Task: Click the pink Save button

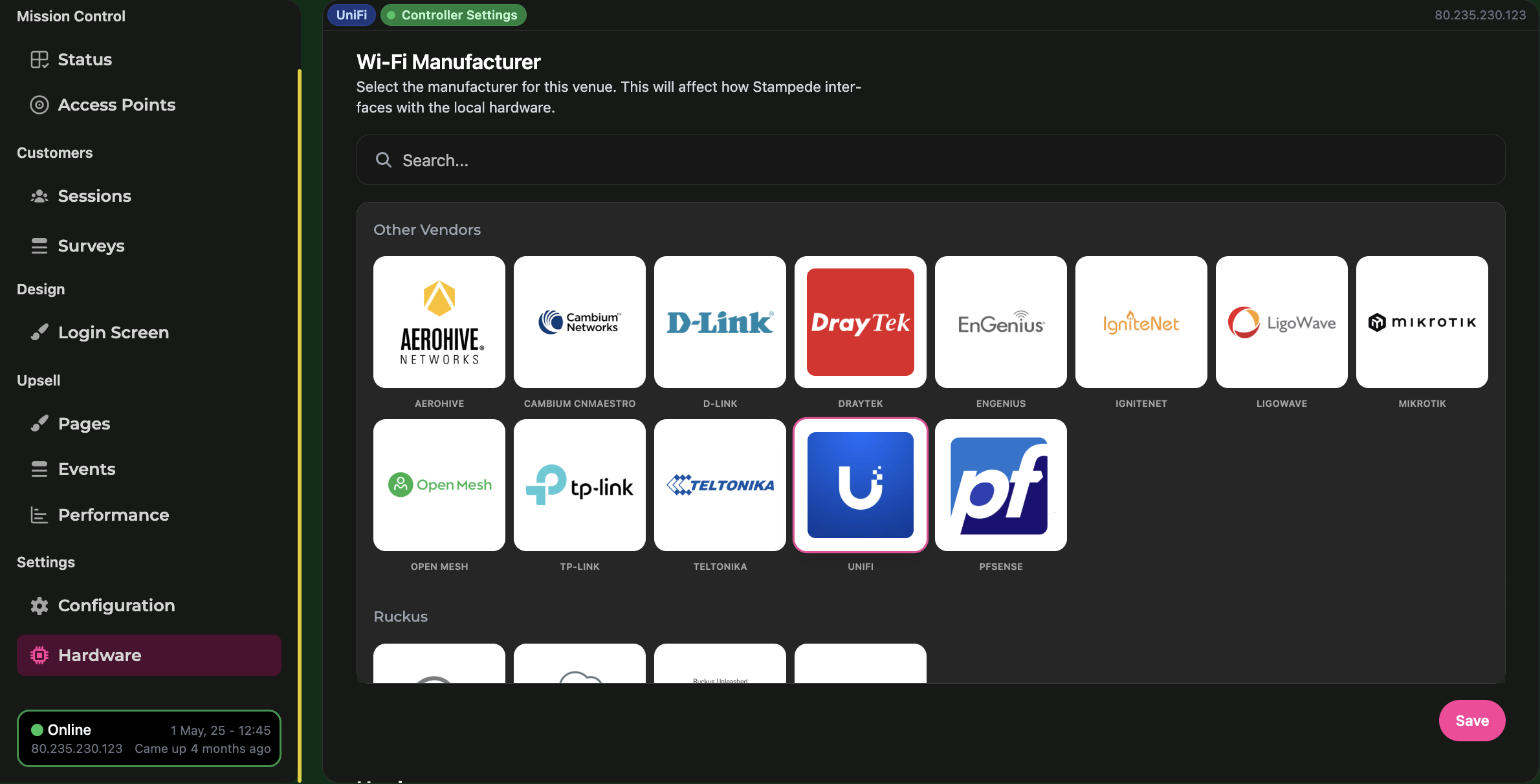Action: pyautogui.click(x=1471, y=721)
